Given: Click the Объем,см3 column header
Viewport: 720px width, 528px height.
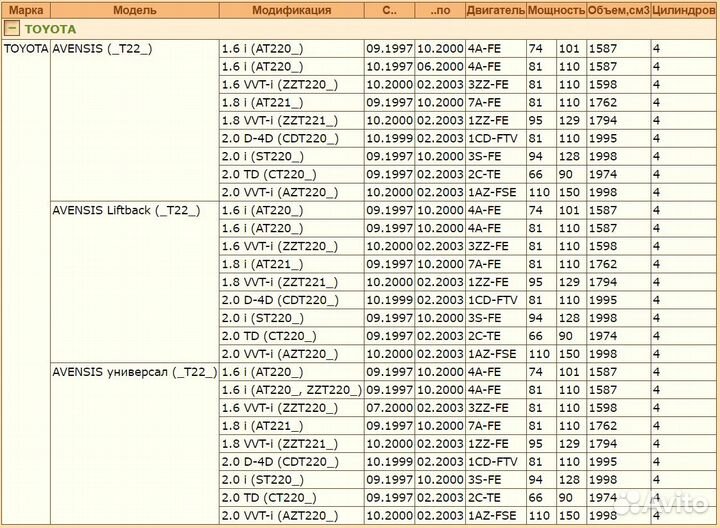Looking at the screenshot, I should pos(618,10).
